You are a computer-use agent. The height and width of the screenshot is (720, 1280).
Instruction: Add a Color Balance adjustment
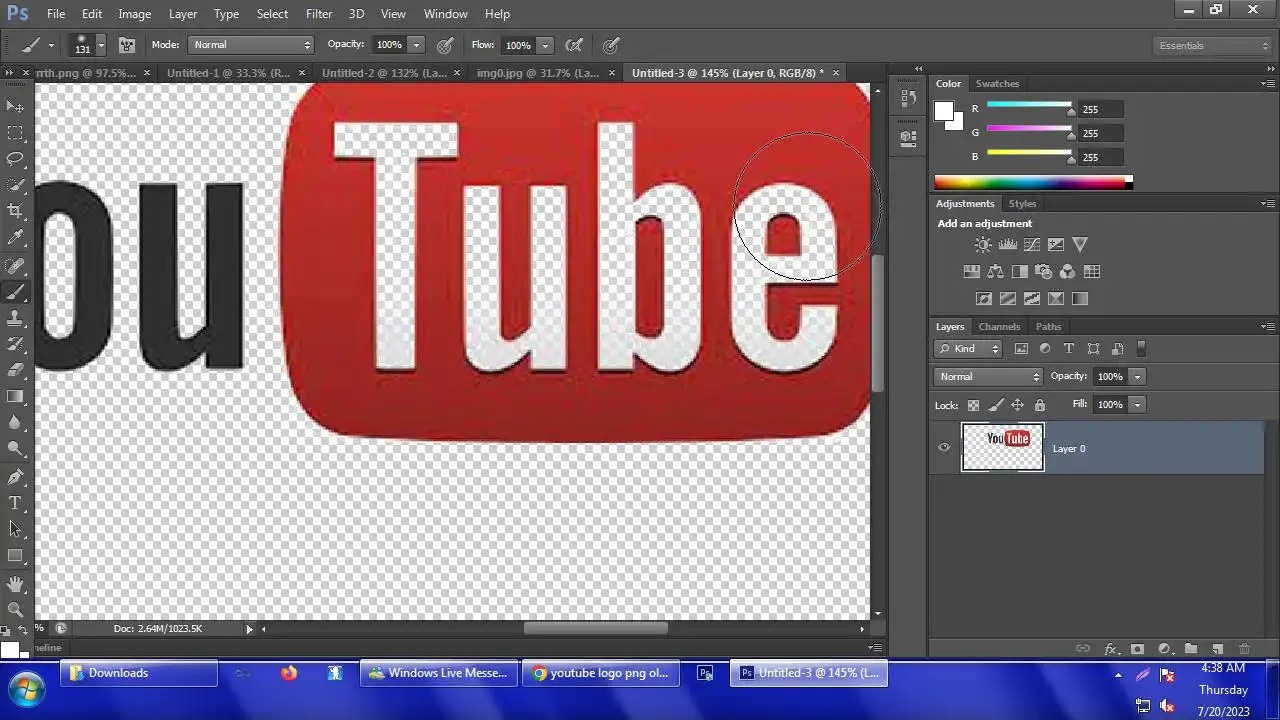click(995, 271)
